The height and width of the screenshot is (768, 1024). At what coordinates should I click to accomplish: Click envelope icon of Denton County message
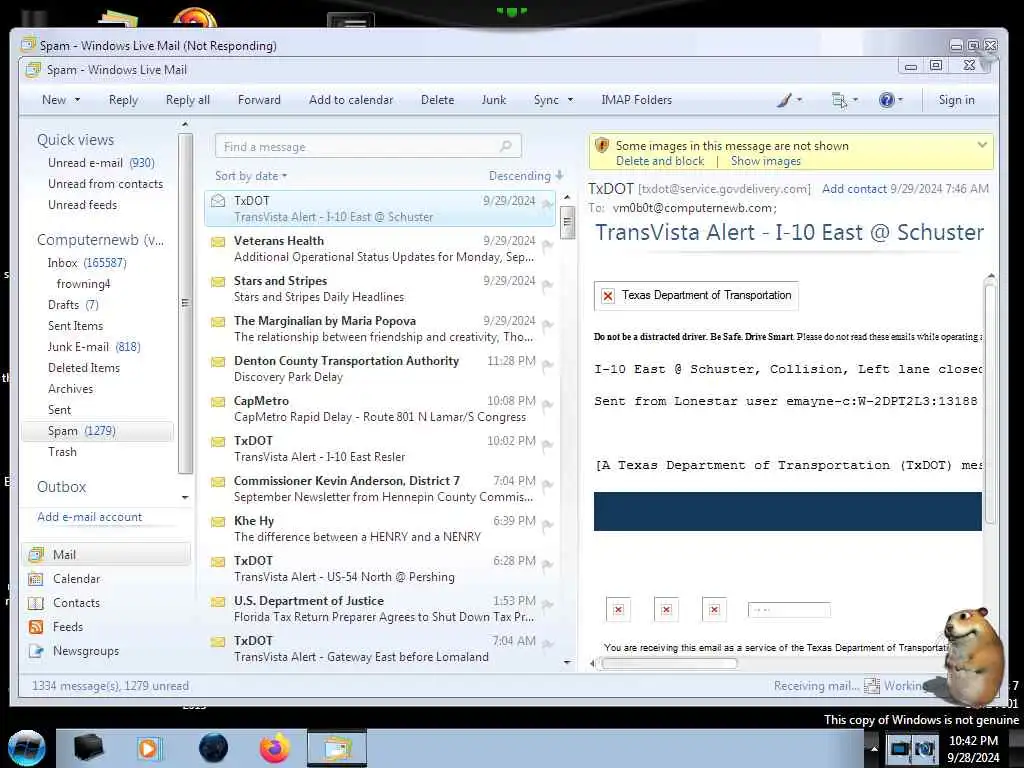(x=218, y=362)
